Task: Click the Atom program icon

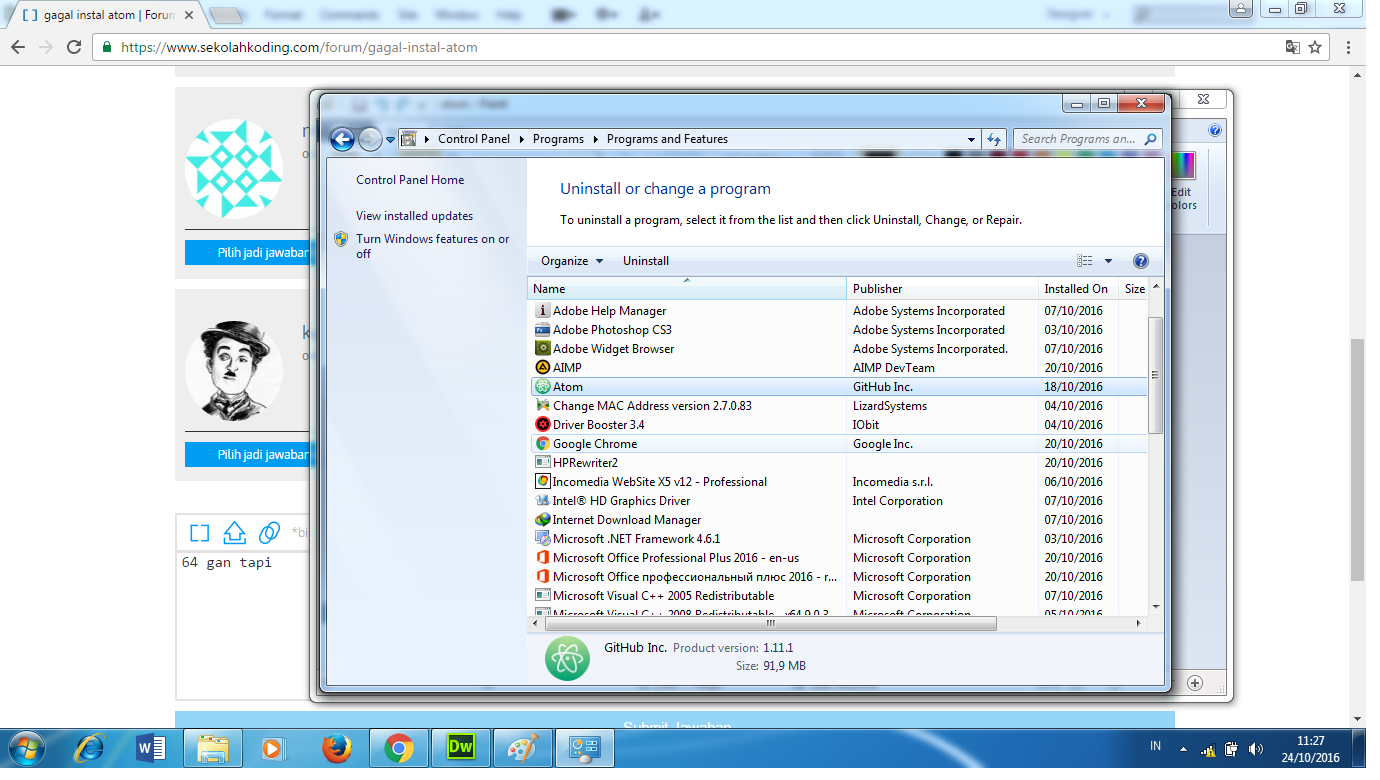Action: [543, 386]
